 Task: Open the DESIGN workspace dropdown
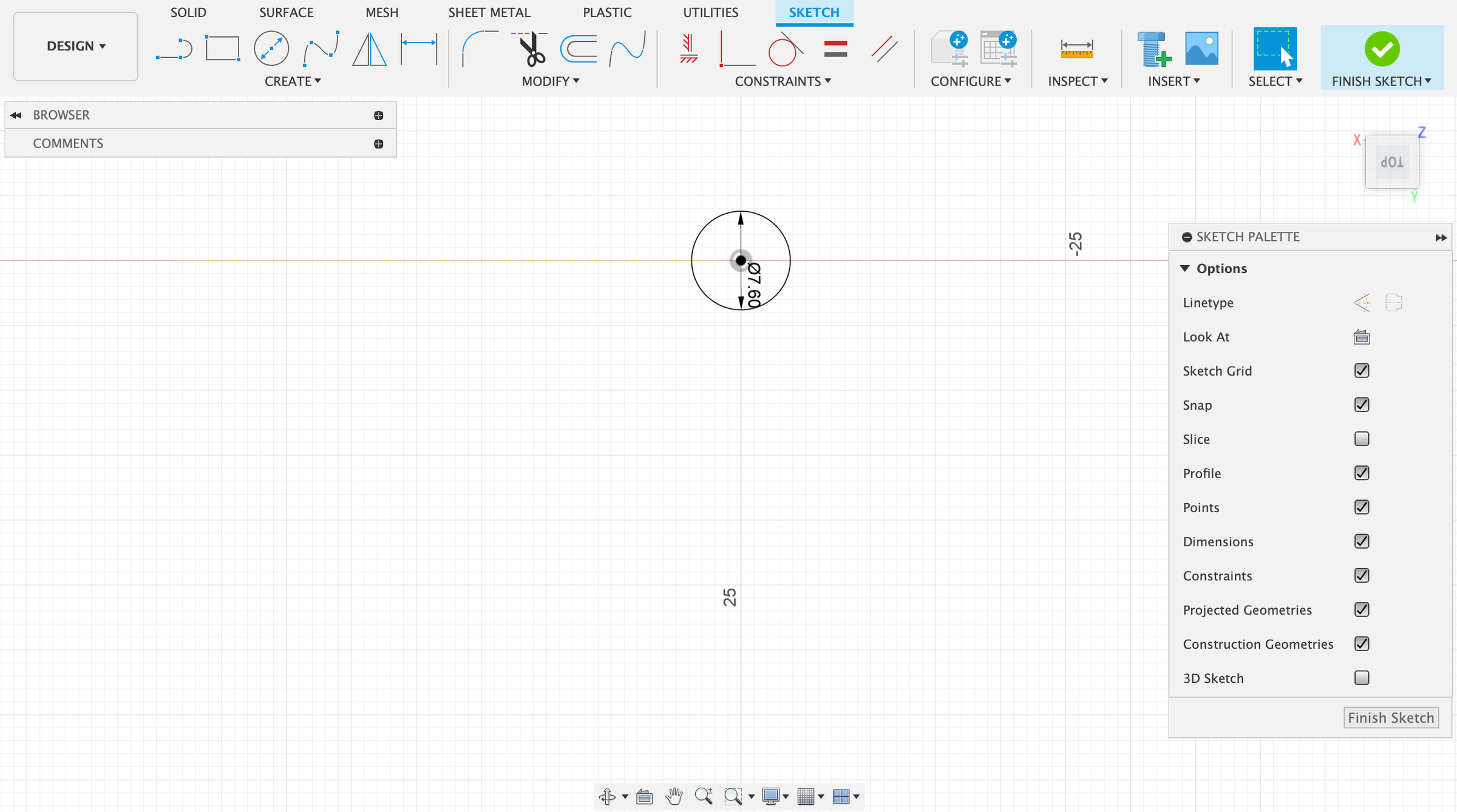(76, 46)
